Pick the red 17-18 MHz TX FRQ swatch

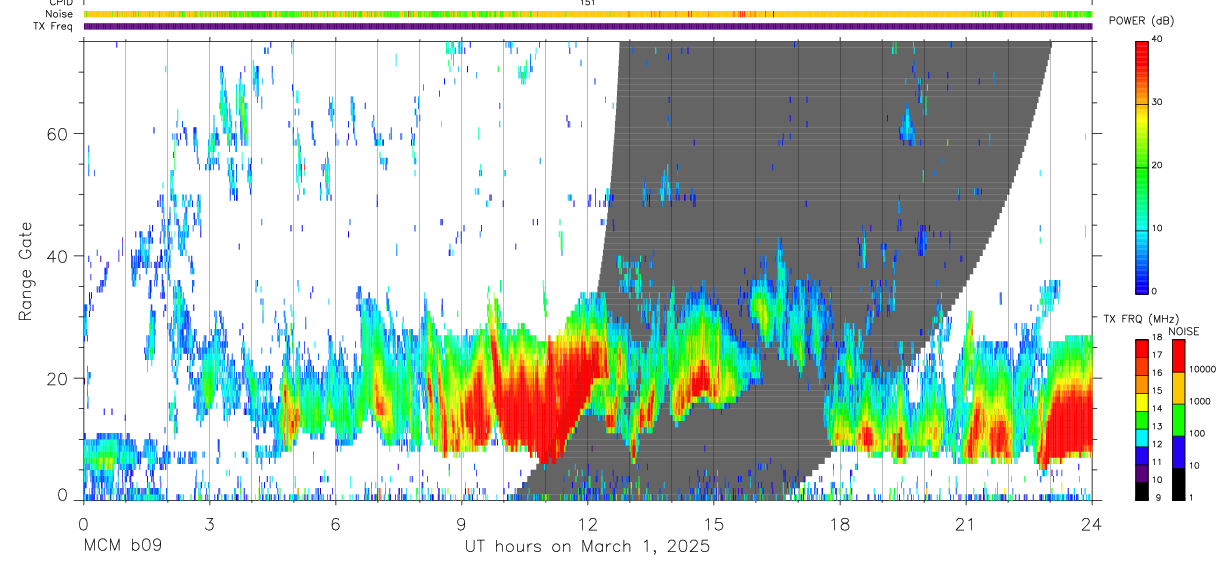pos(1141,348)
